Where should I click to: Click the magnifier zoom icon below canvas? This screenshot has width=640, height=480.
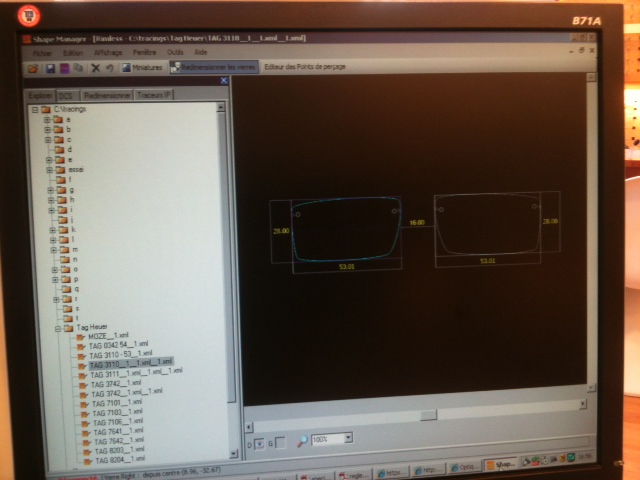(x=302, y=441)
